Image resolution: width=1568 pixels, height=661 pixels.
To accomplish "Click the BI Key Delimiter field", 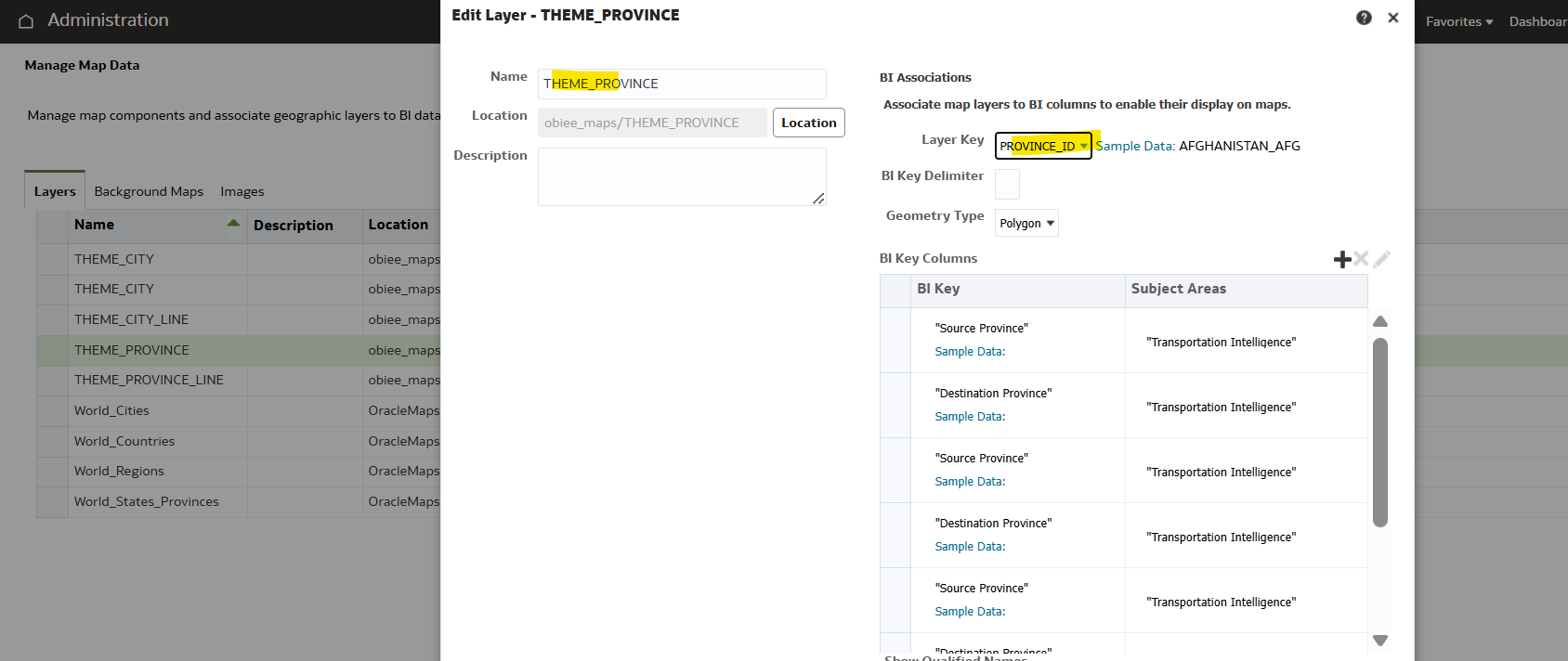I will (x=1007, y=184).
